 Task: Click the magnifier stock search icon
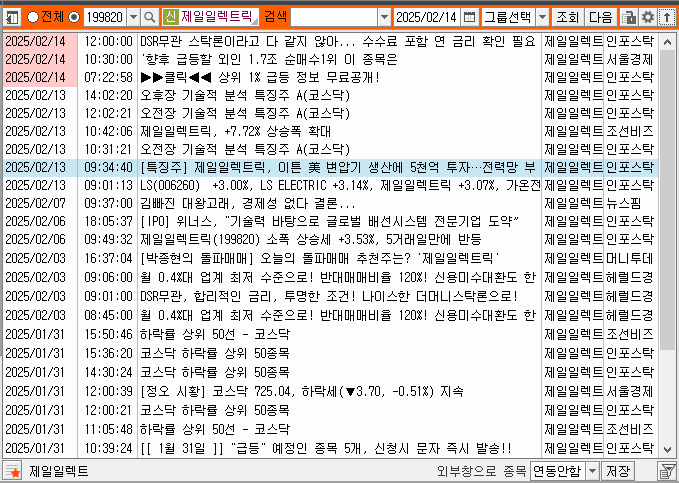coord(150,17)
